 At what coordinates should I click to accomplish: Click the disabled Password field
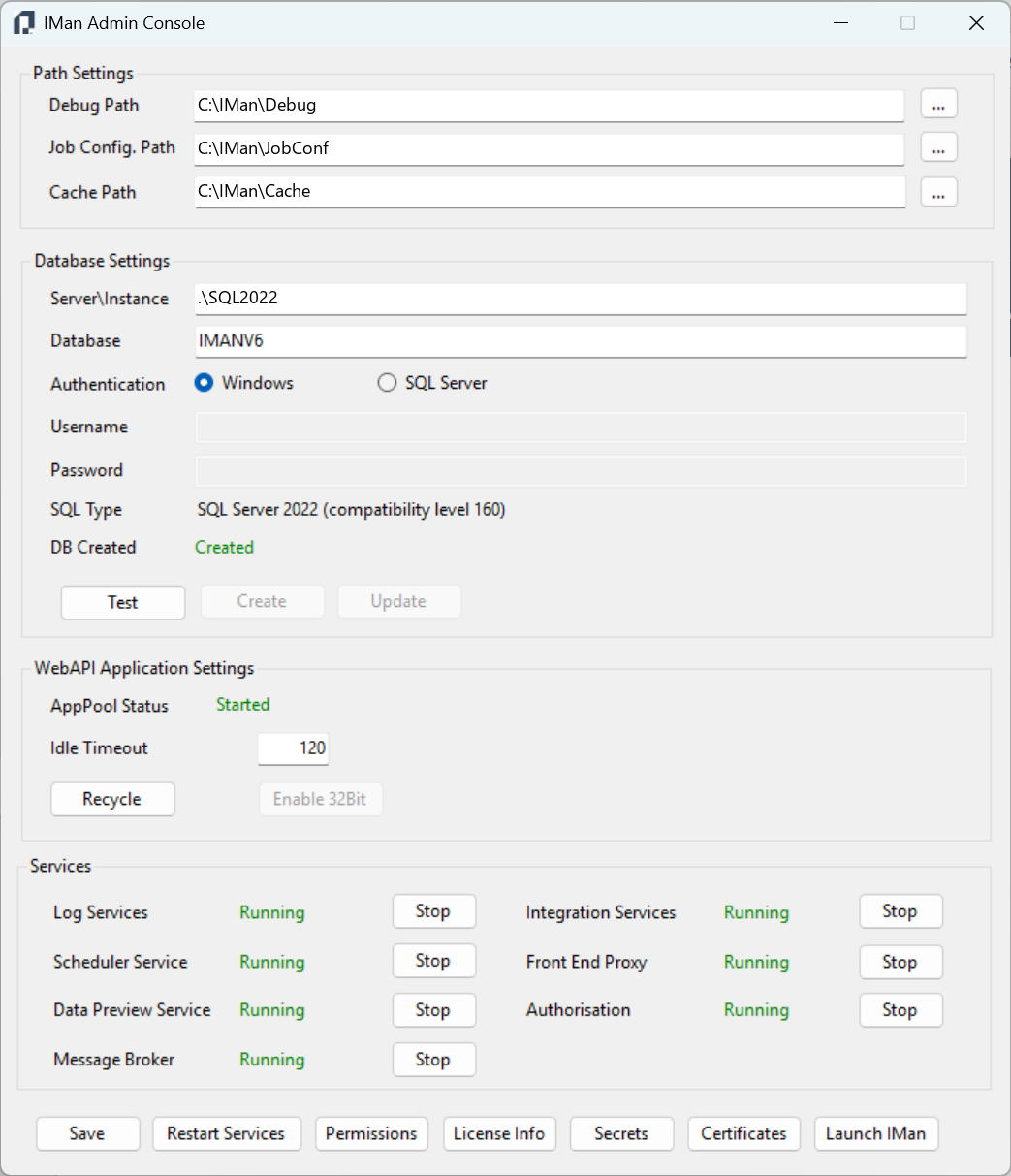click(581, 471)
